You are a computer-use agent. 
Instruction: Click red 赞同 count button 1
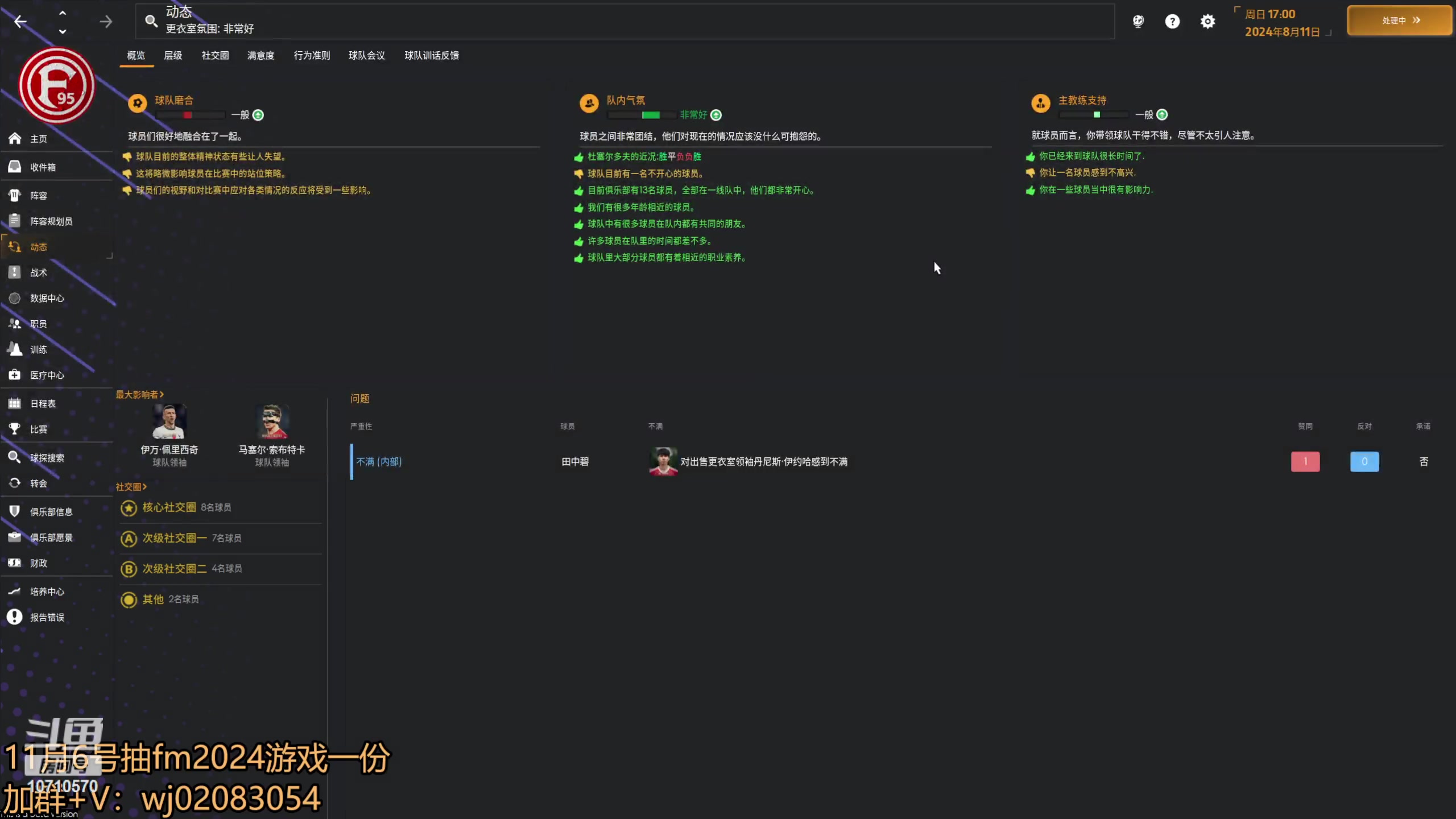click(1305, 461)
